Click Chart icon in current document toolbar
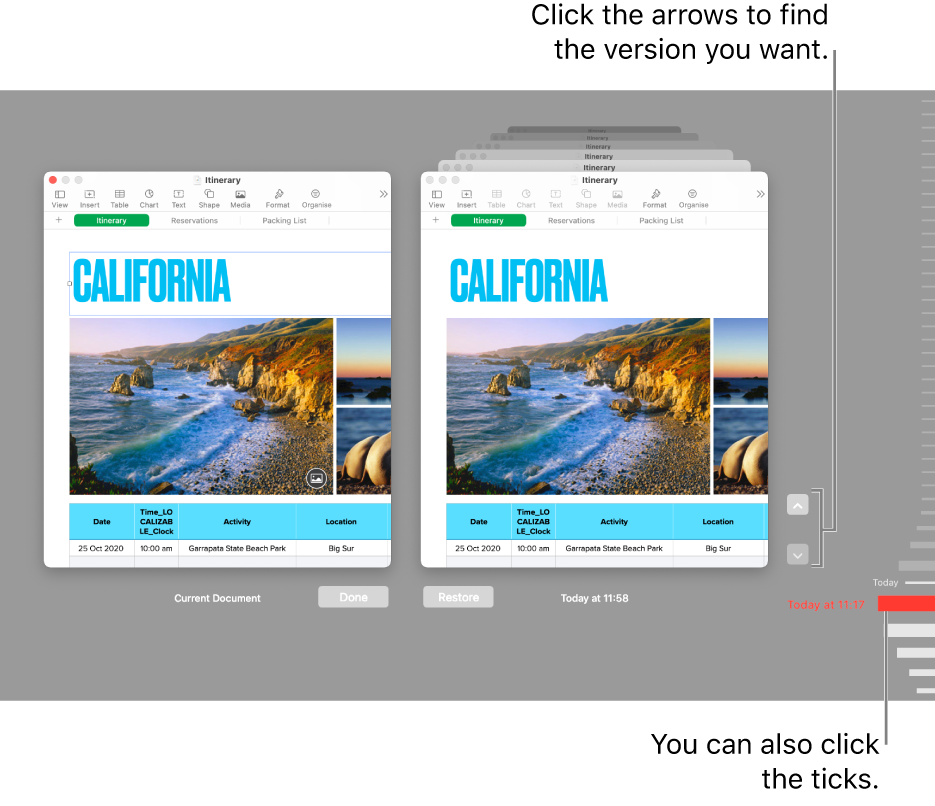 (x=149, y=199)
